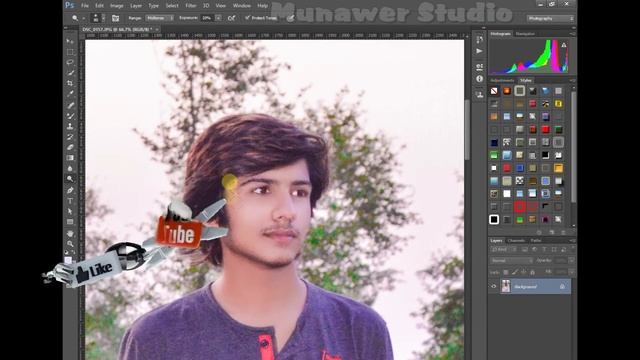
Task: Select the Rectangle shape tool
Action: [70, 222]
